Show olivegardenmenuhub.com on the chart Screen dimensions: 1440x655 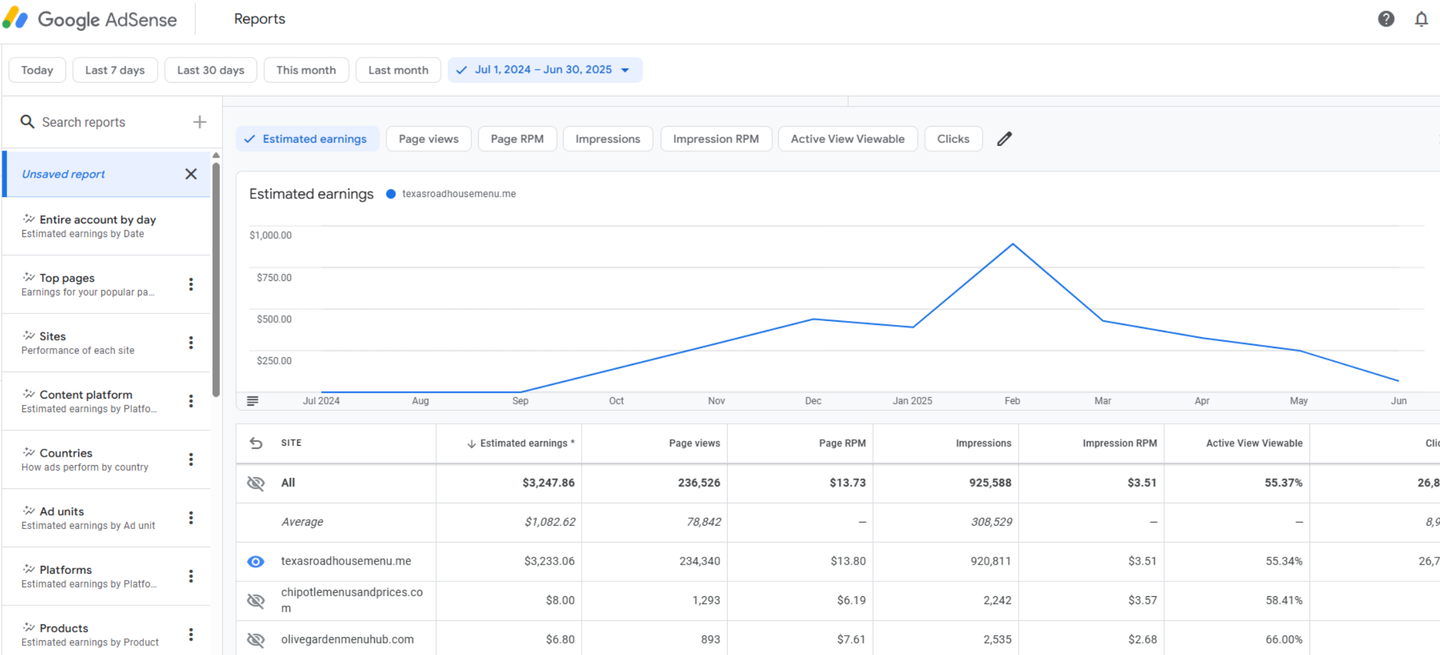pos(256,640)
